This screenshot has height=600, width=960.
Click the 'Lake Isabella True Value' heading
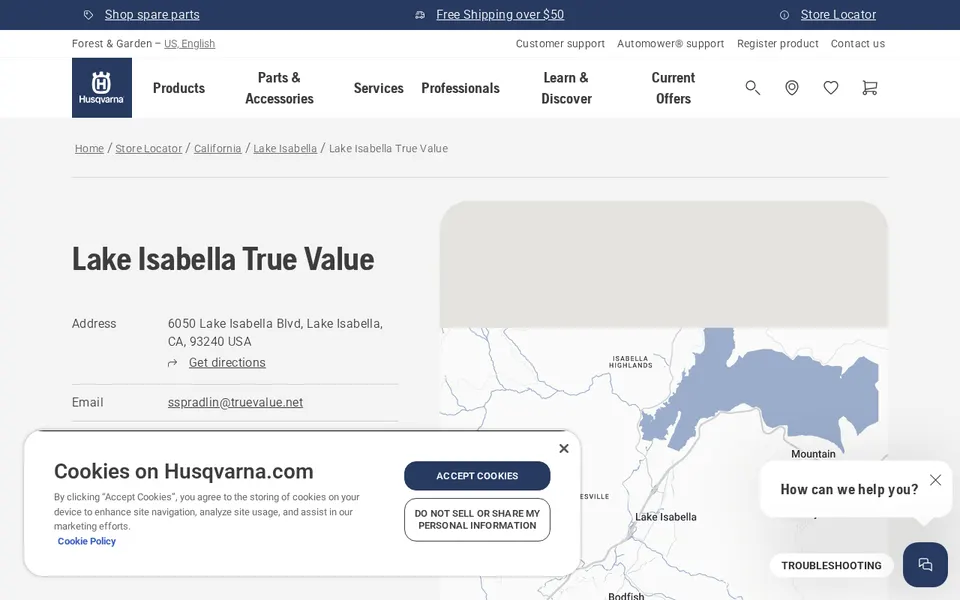click(223, 259)
